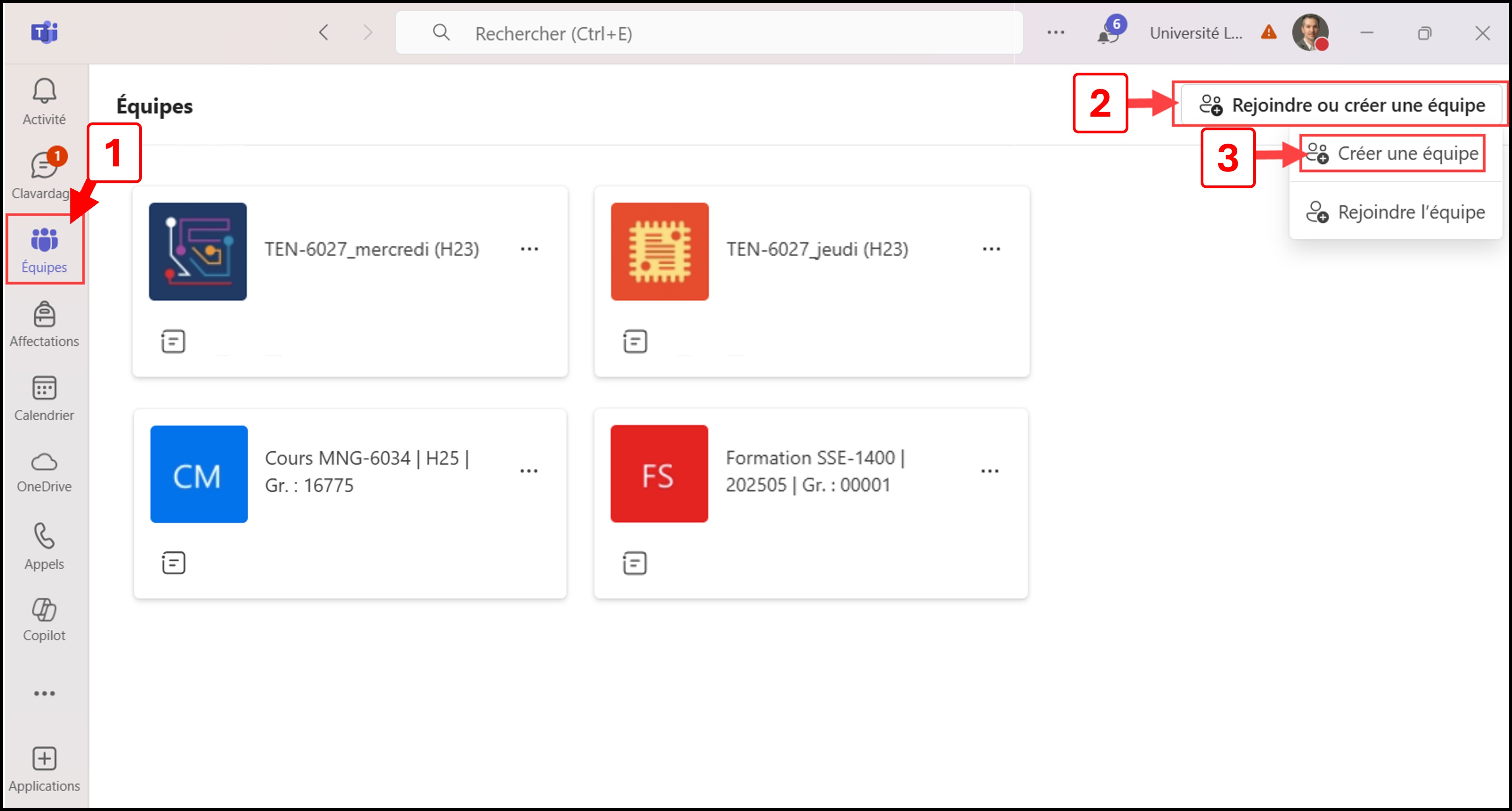Open the Activité bell icon
The image size is (1512, 811).
click(44, 101)
